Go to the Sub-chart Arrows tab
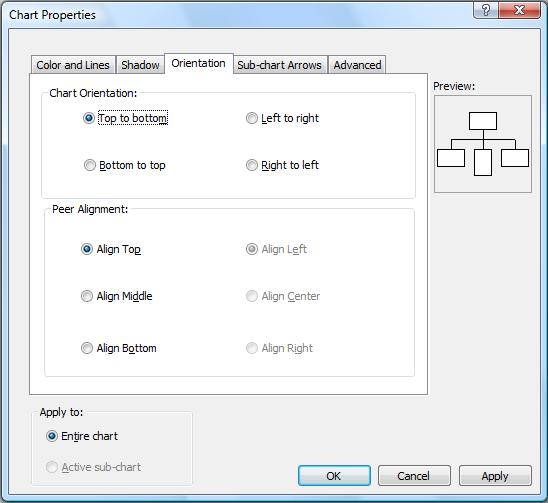The image size is (548, 503). 280,65
